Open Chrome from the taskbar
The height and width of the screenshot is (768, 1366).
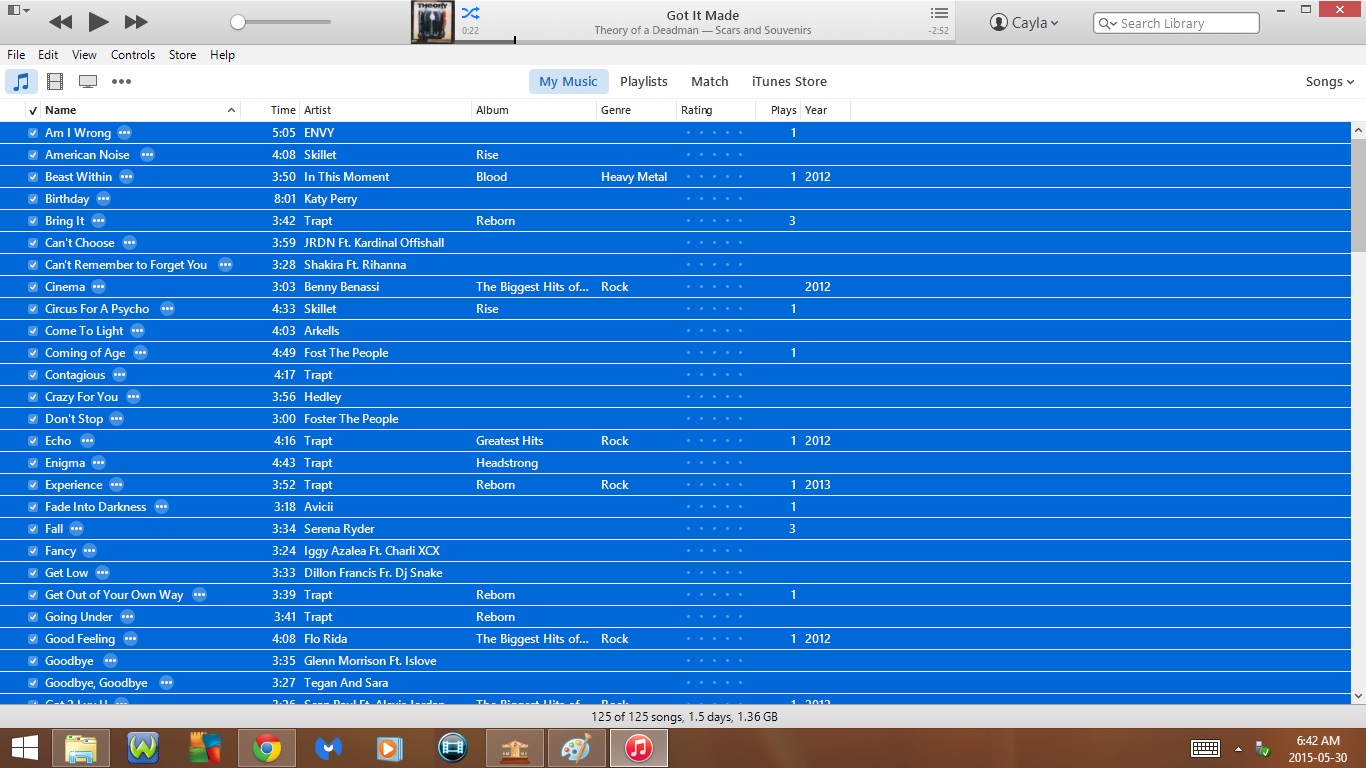pyautogui.click(x=266, y=748)
